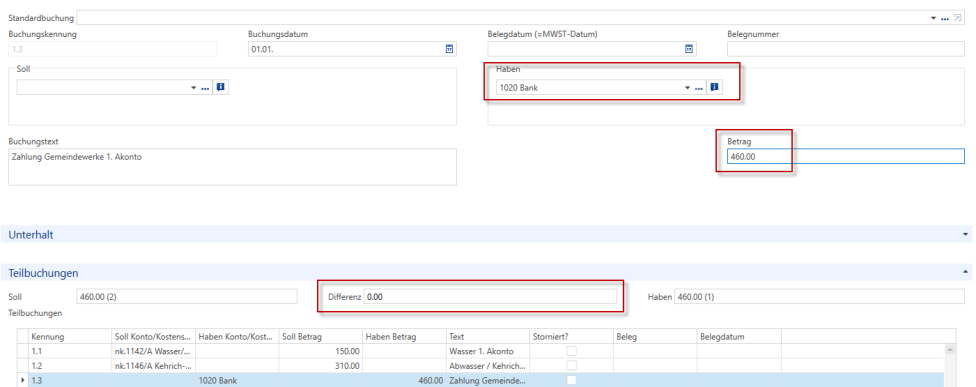Click the Abwasser / Kehrich text cell

(x=487, y=365)
